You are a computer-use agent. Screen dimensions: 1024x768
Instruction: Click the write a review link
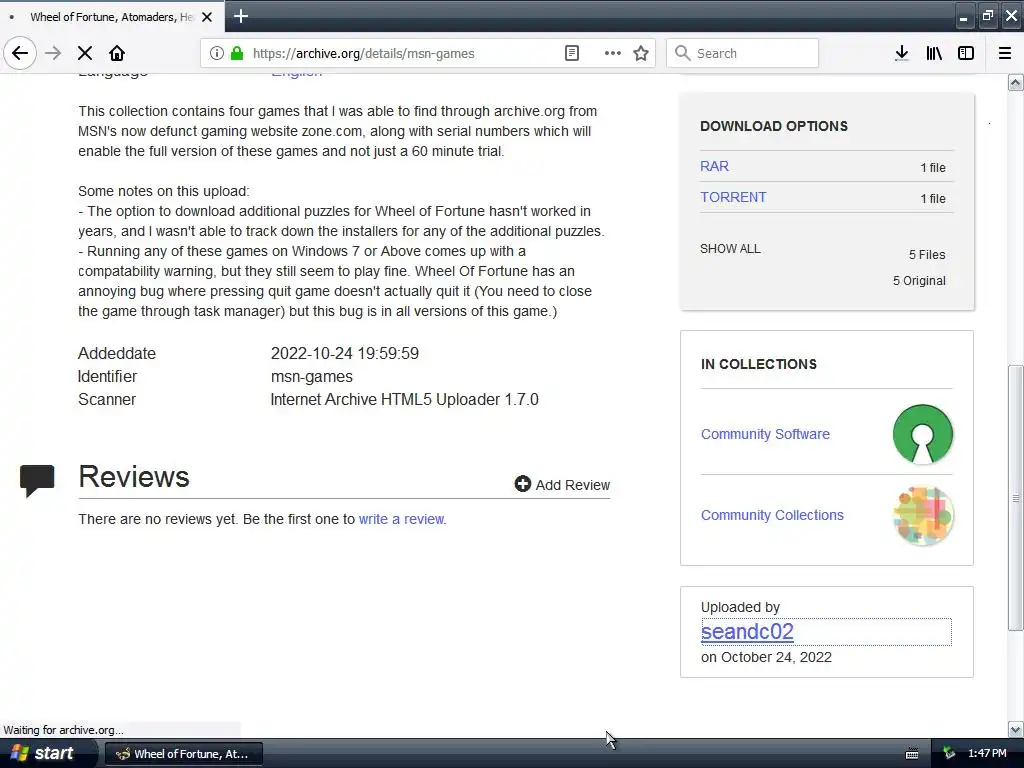[x=401, y=519]
